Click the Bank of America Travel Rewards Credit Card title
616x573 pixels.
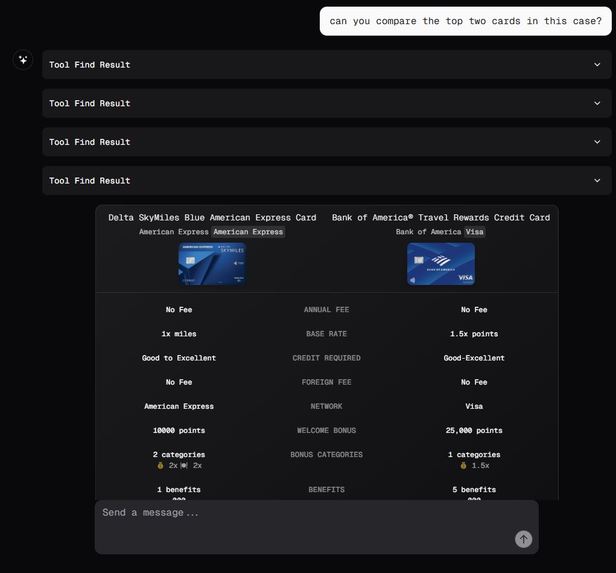click(441, 218)
